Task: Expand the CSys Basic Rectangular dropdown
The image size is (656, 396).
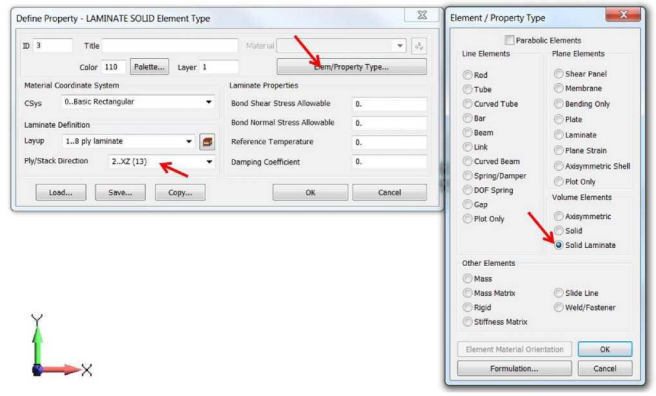Action: pos(138,102)
